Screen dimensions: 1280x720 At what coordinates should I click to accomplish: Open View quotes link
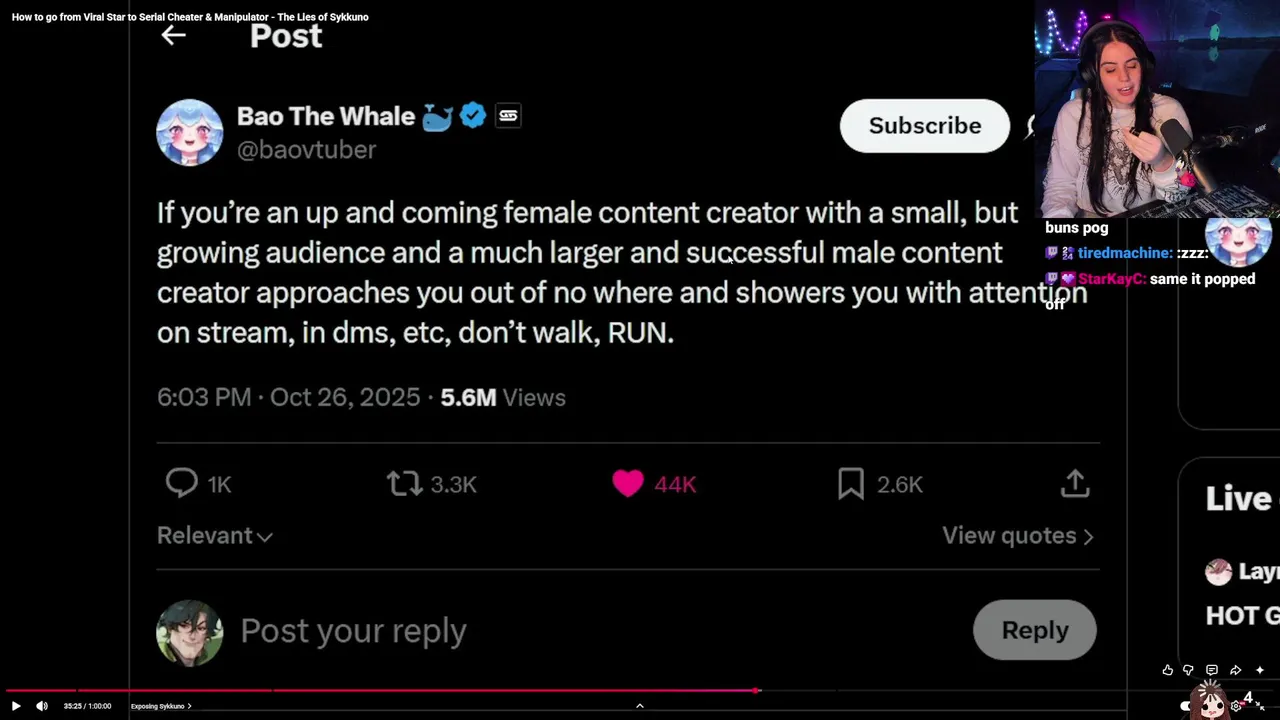[1017, 536]
